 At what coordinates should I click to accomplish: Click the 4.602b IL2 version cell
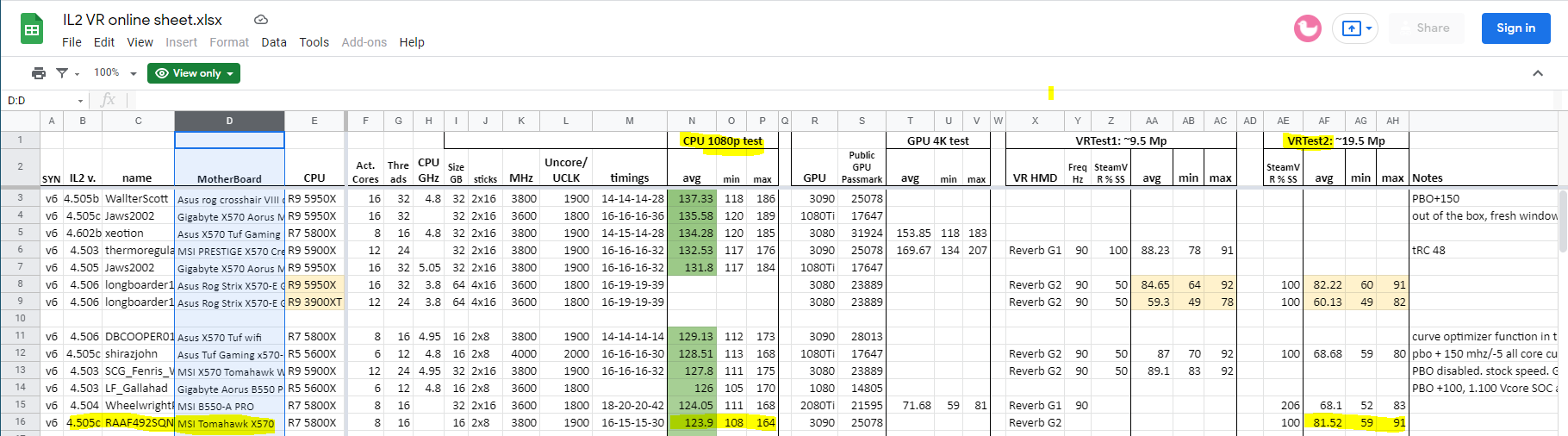point(83,233)
